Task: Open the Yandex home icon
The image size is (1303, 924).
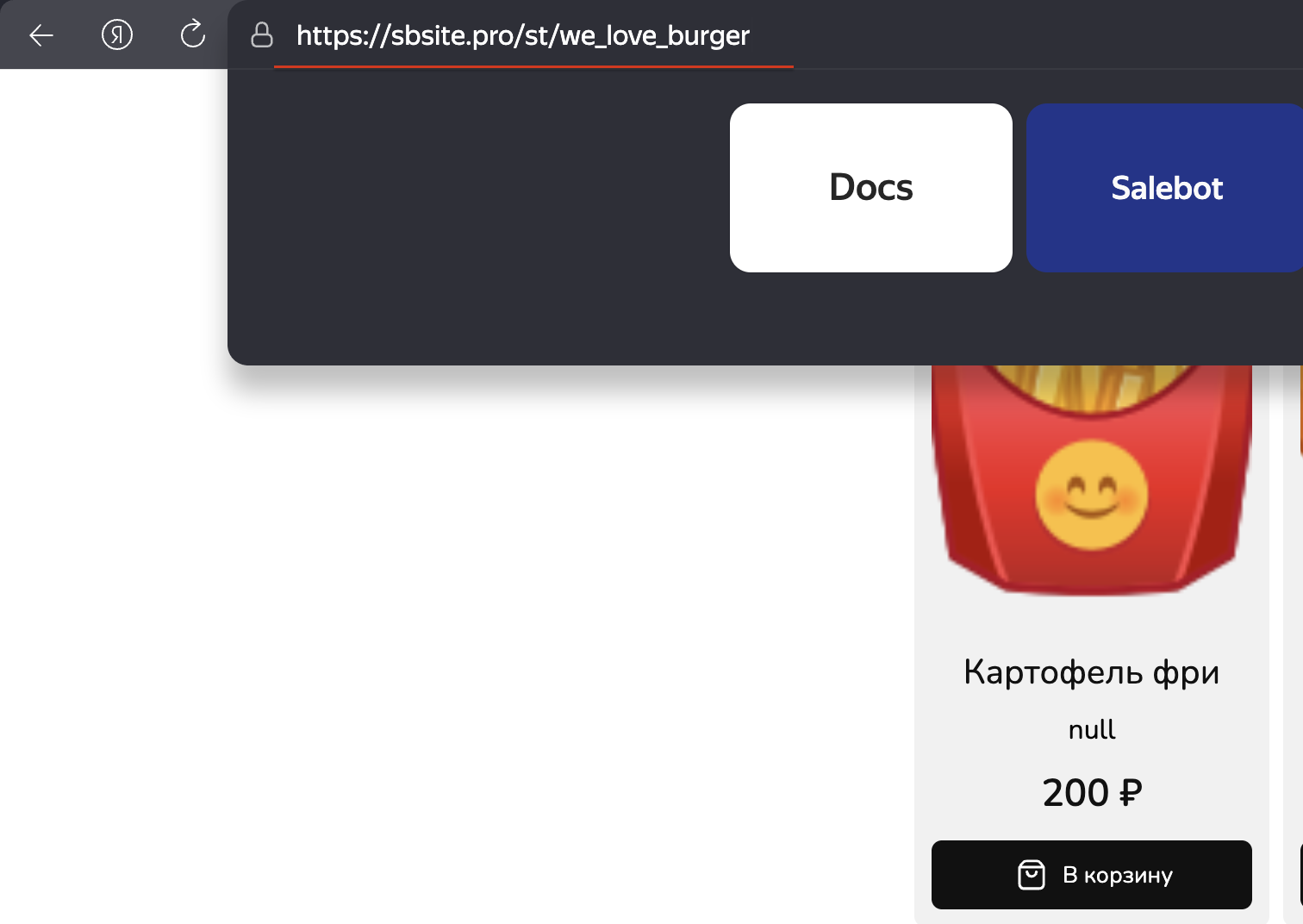Action: [x=117, y=35]
